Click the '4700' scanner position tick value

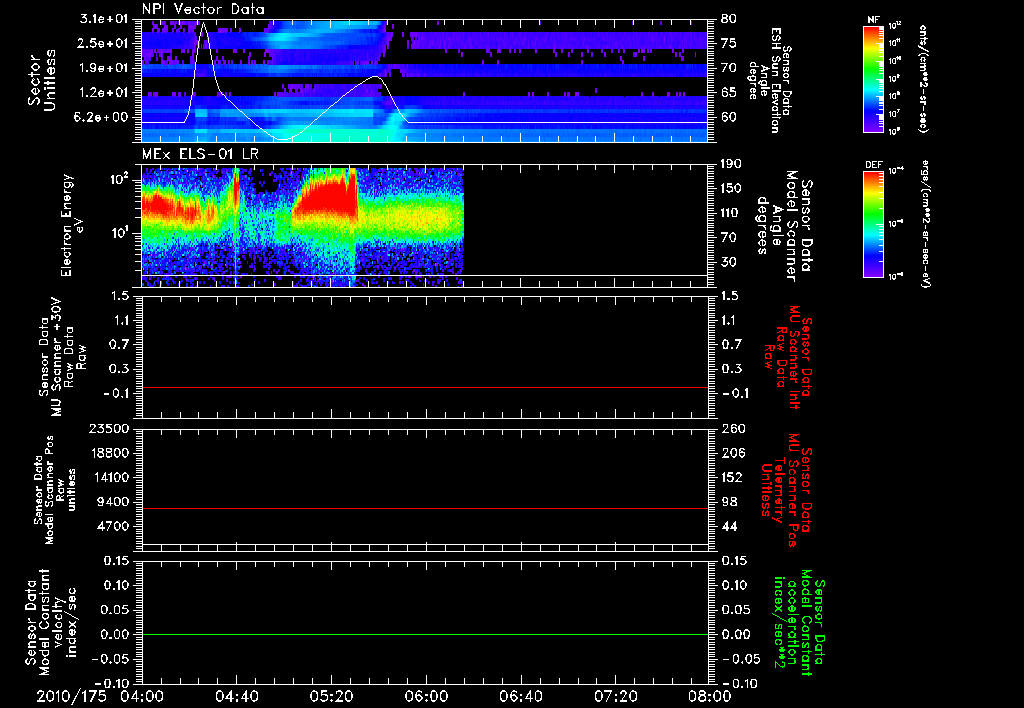pos(115,526)
